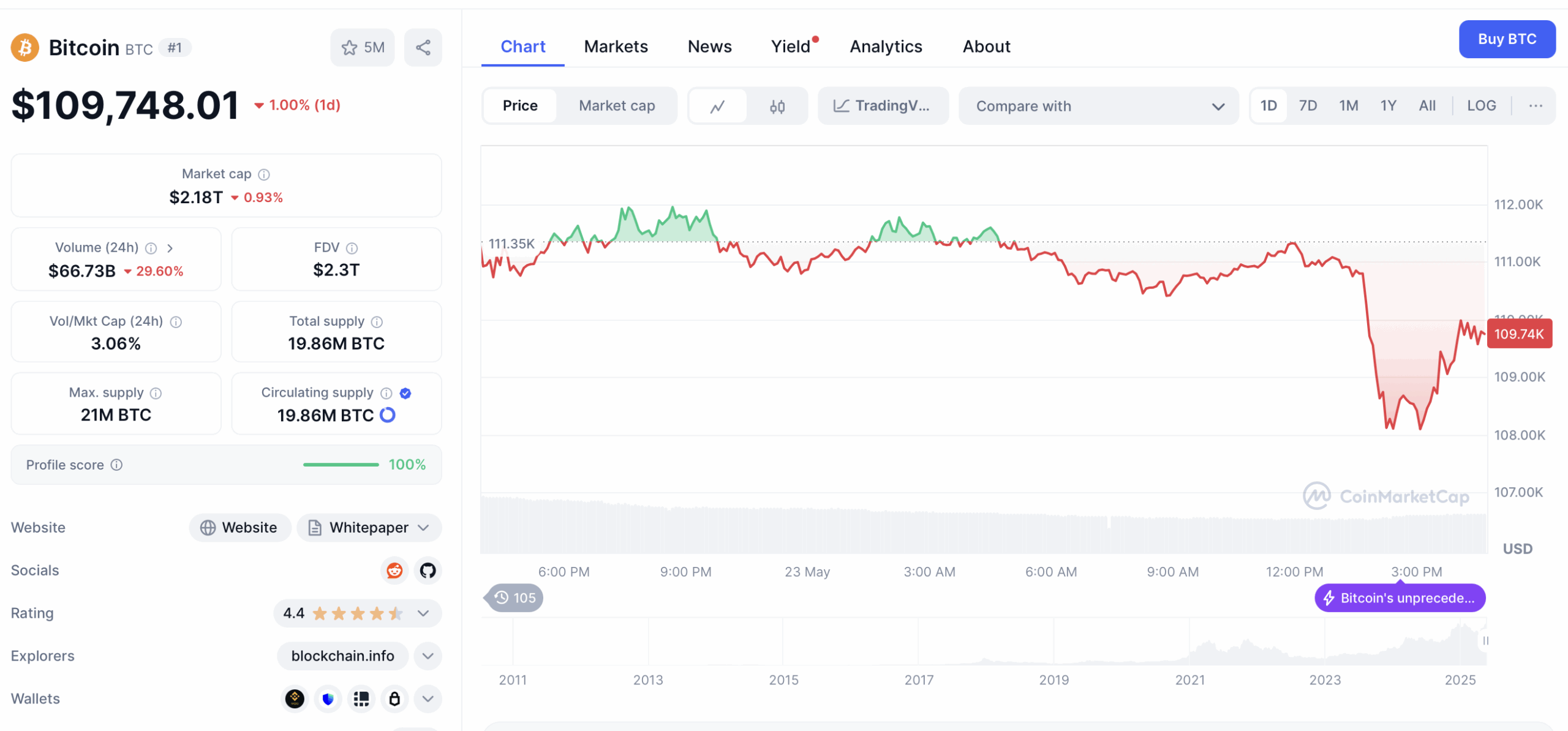
Task: Open Volume (24h) details arrow
Action: tap(170, 248)
